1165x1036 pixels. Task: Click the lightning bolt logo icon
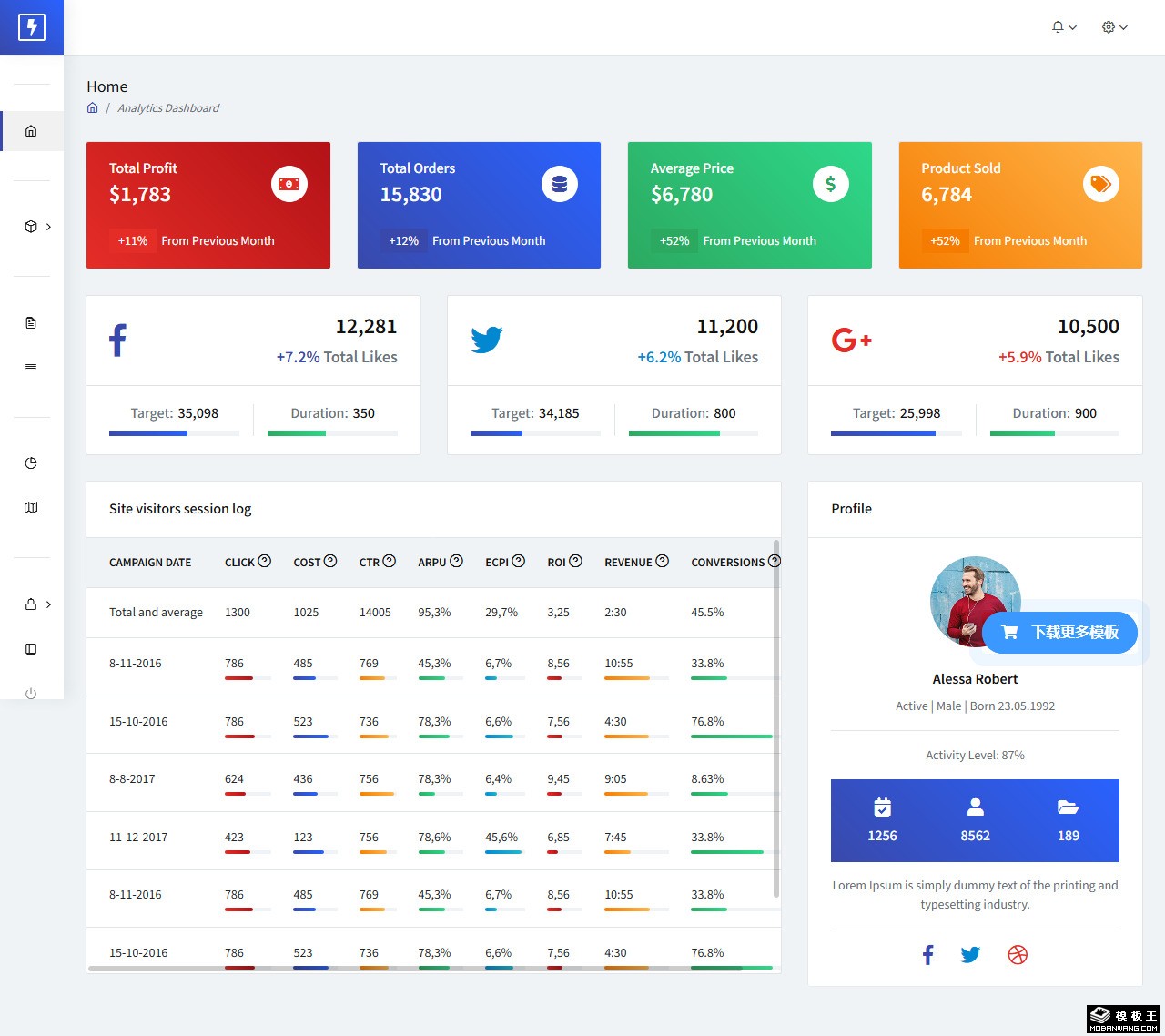click(x=32, y=27)
